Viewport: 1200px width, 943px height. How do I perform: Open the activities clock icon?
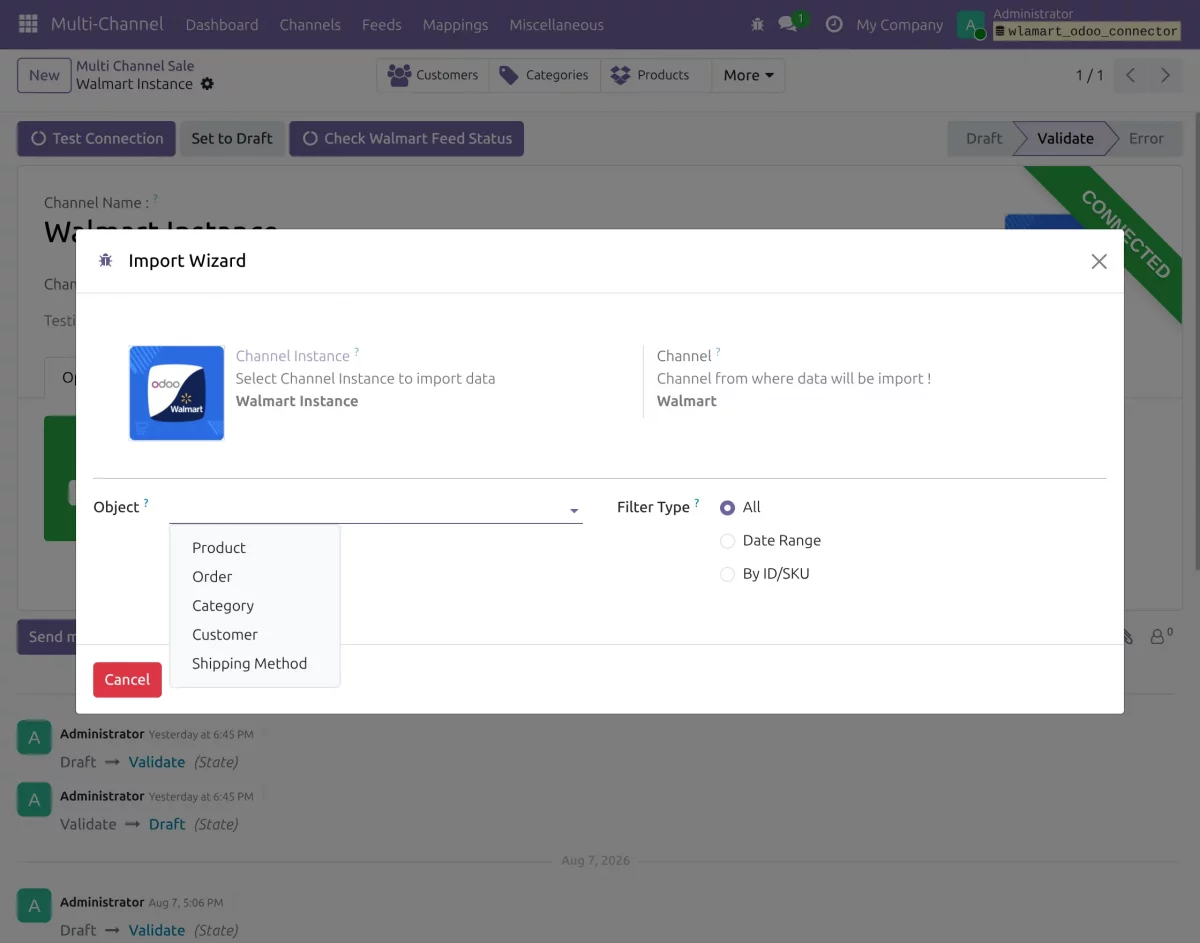834,24
